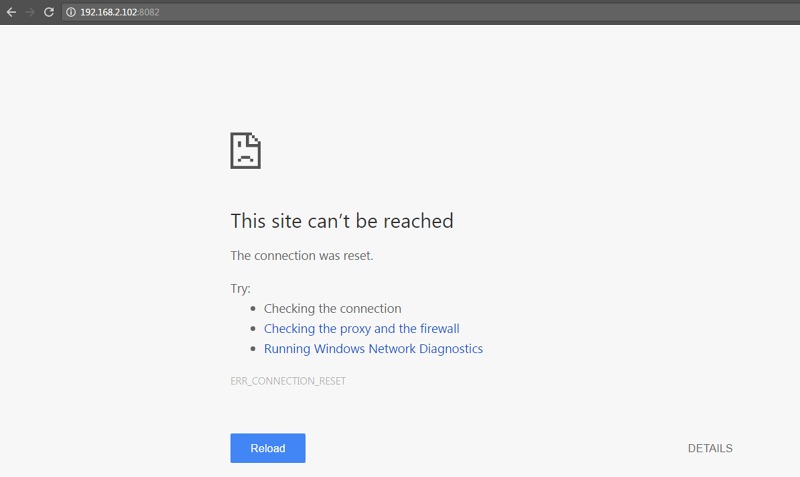Viewport: 800px width, 477px height.
Task: Click the ERR_CONNECTION_RESET error code
Action: pyautogui.click(x=288, y=381)
